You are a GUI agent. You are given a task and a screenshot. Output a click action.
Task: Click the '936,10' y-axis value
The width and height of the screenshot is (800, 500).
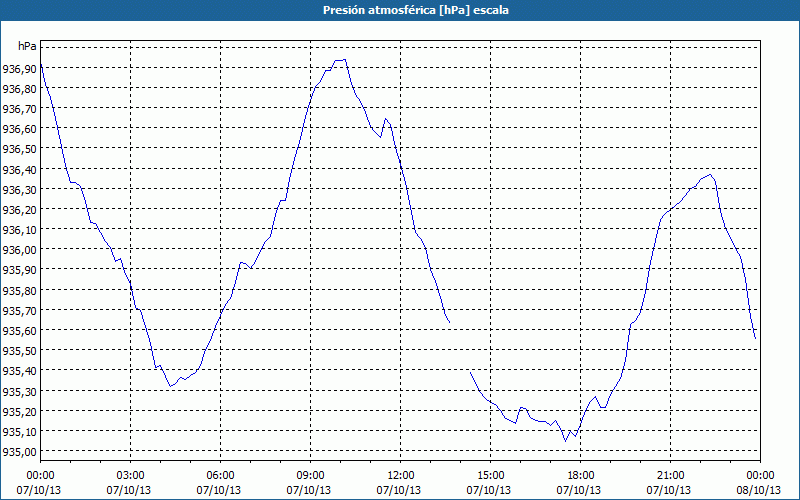19,230
